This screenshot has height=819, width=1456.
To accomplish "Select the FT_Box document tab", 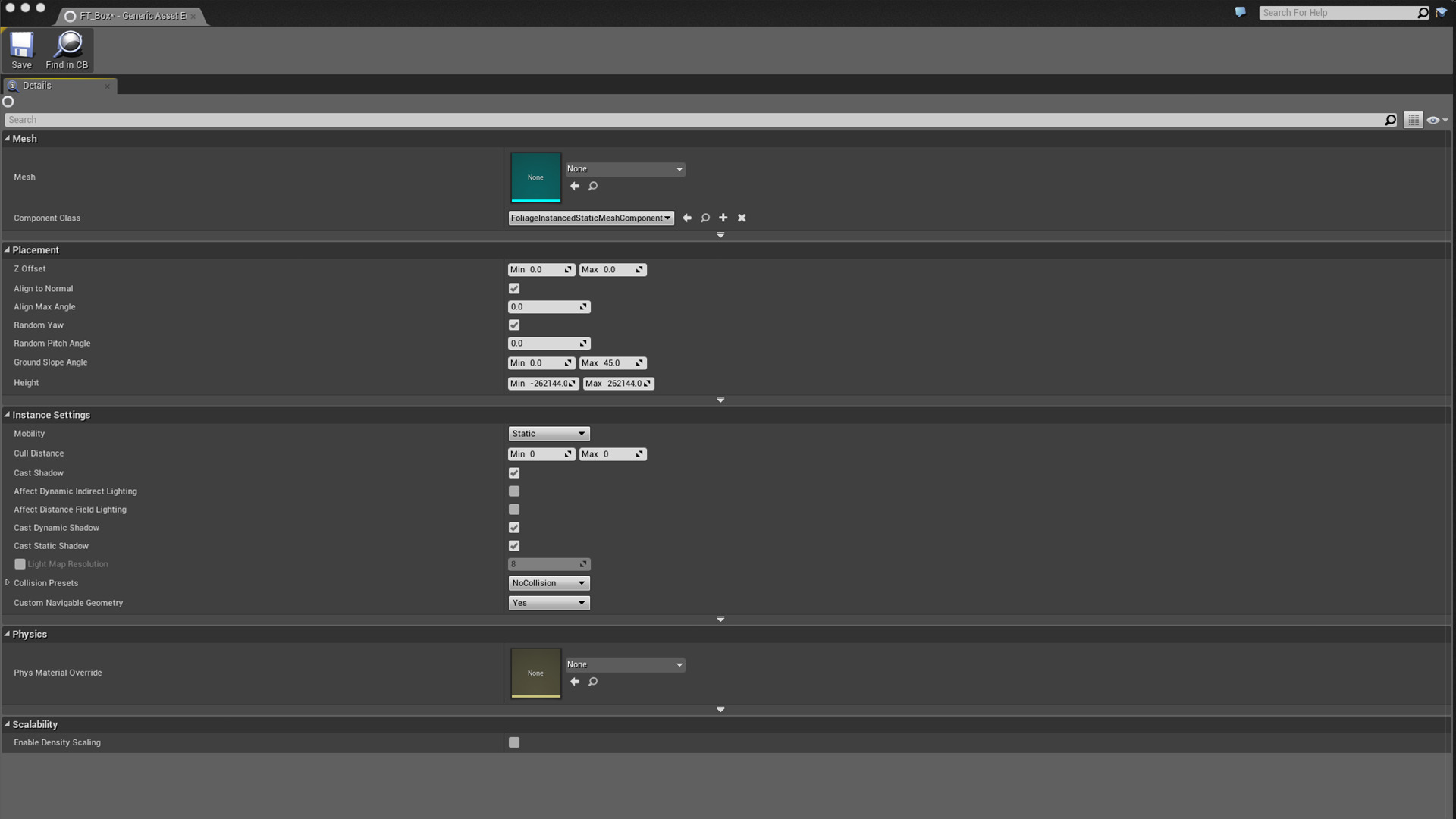I will click(x=125, y=15).
